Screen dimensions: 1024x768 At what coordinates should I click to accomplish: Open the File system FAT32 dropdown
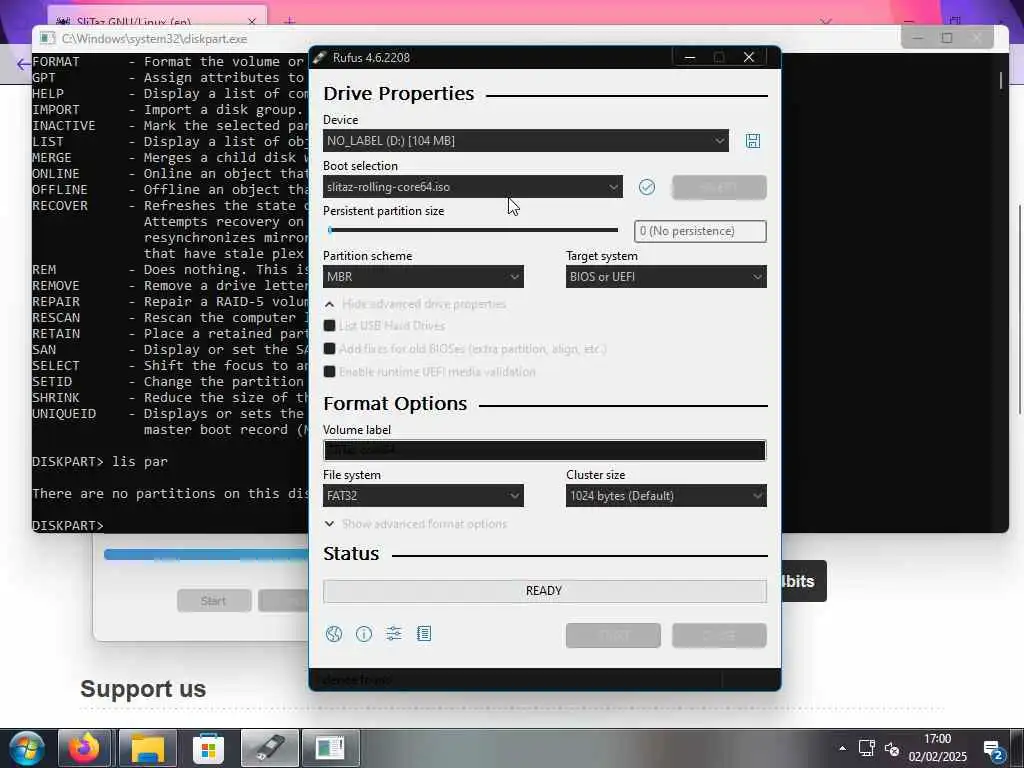pyautogui.click(x=423, y=496)
